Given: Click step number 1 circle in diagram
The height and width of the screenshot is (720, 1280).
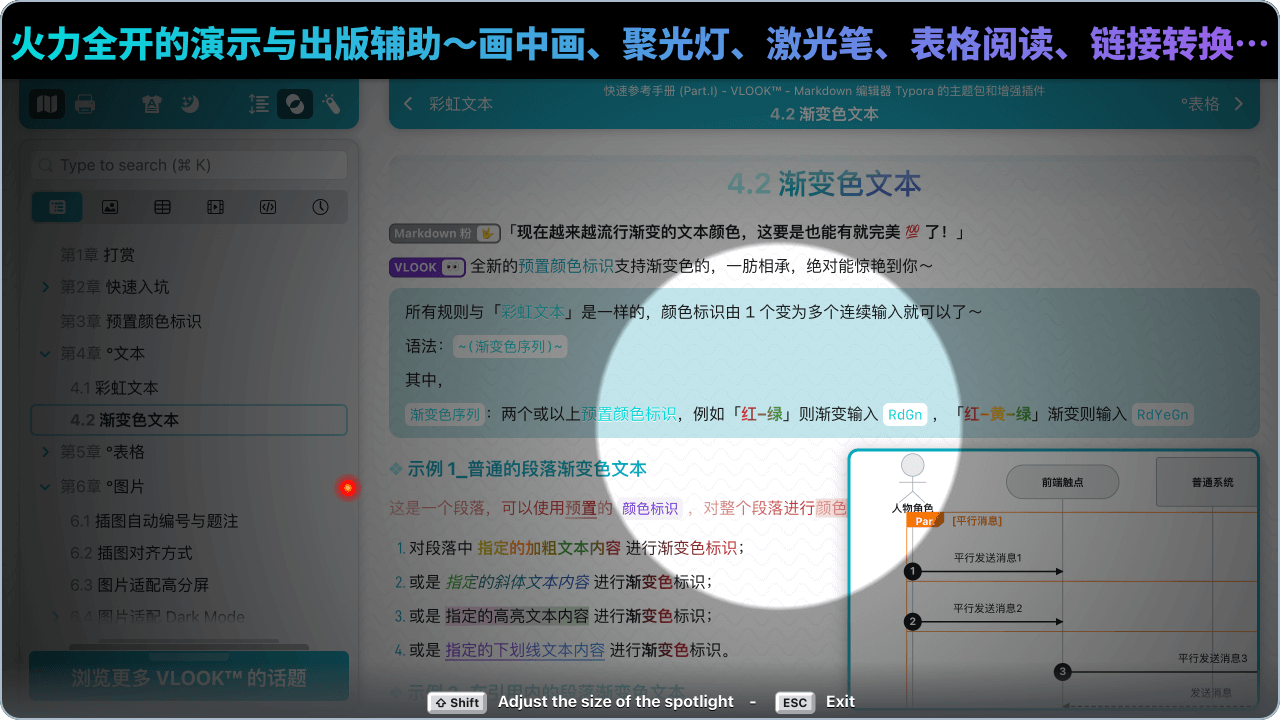Looking at the screenshot, I should [912, 571].
